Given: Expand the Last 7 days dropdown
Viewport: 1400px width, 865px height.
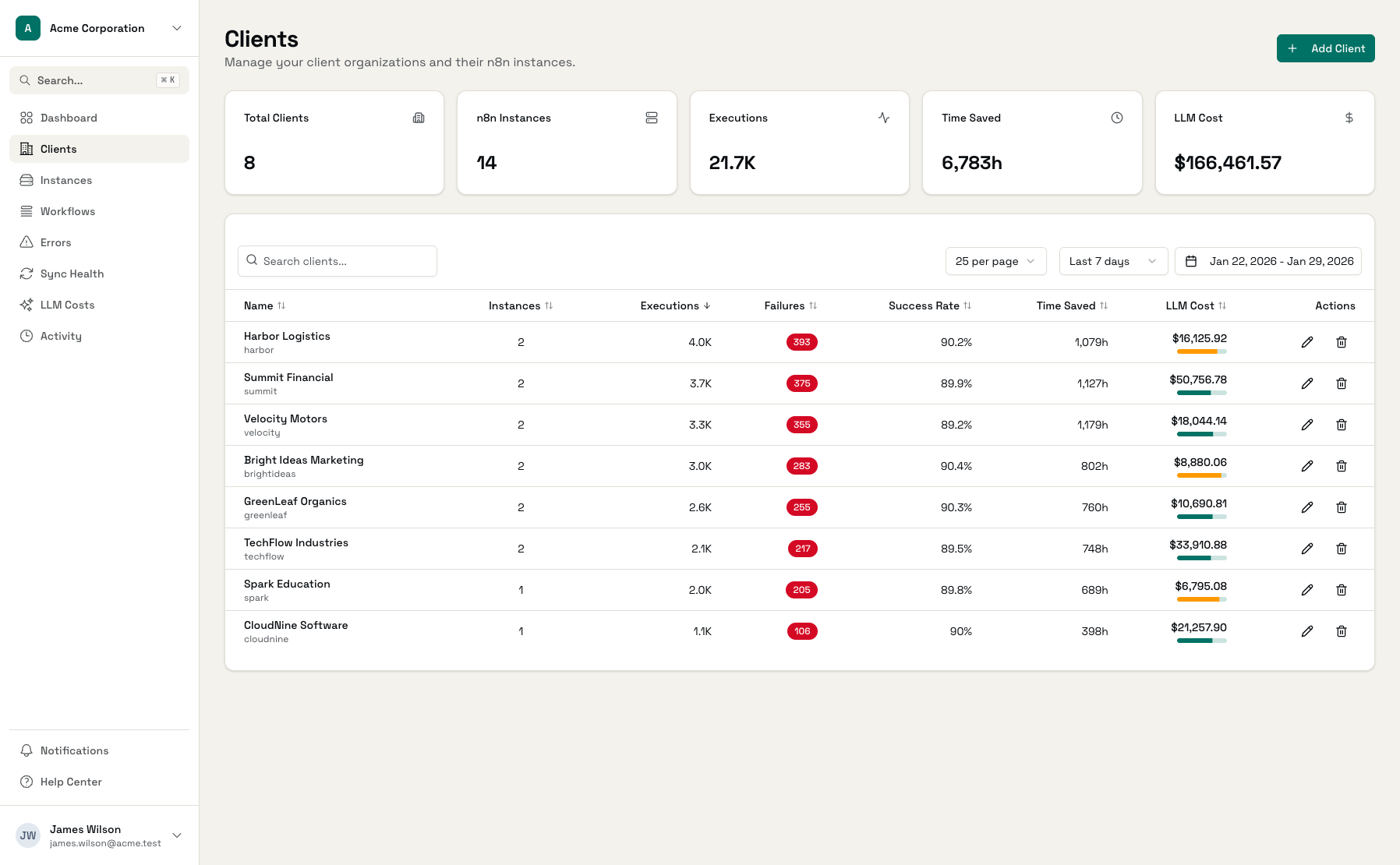Looking at the screenshot, I should click(x=1112, y=261).
